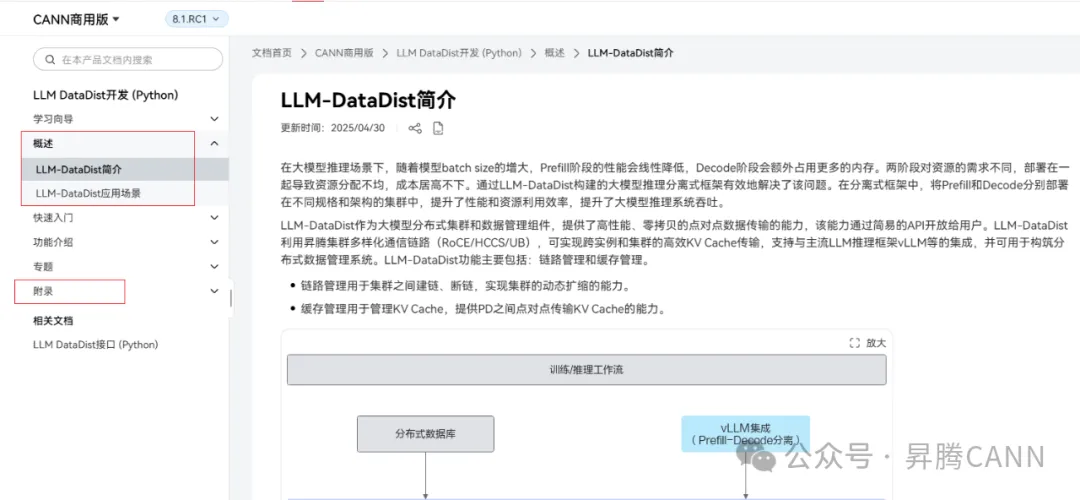1080x500 pixels.
Task: Click the page title LLM-DataDist简介
Action: pos(368,101)
